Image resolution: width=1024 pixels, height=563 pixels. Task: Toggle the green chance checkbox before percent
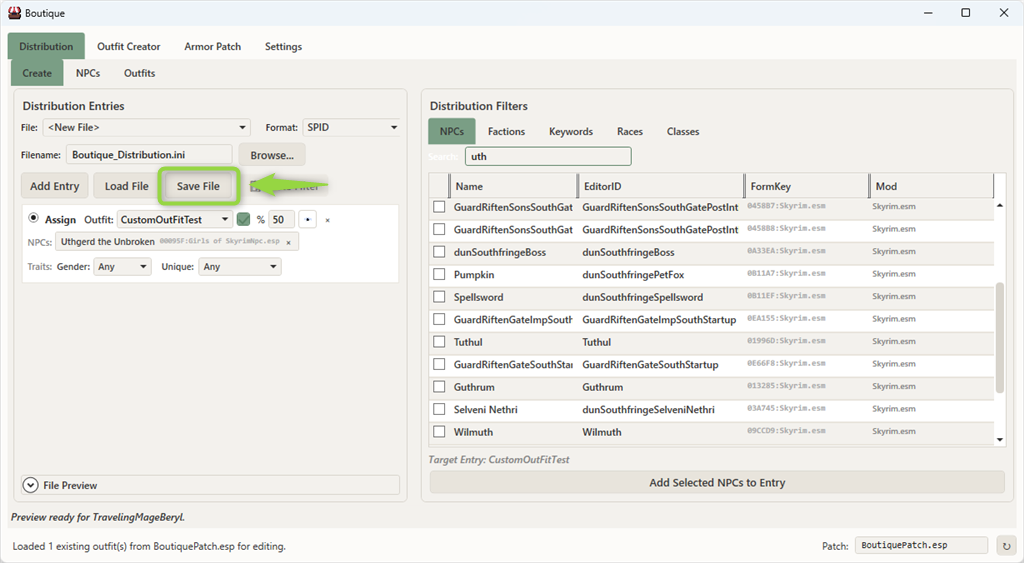243,220
